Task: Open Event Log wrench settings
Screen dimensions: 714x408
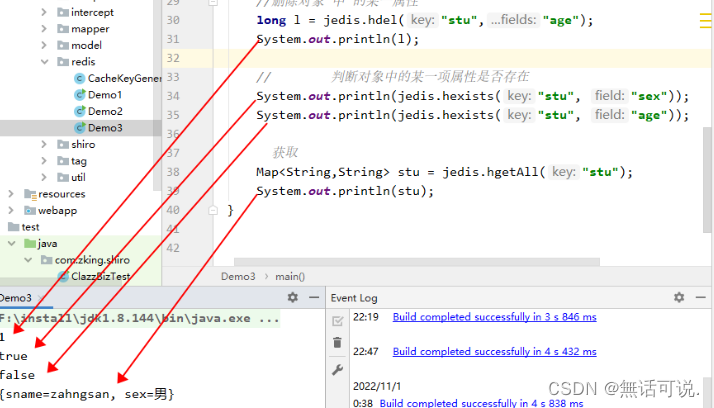Action: click(x=337, y=370)
